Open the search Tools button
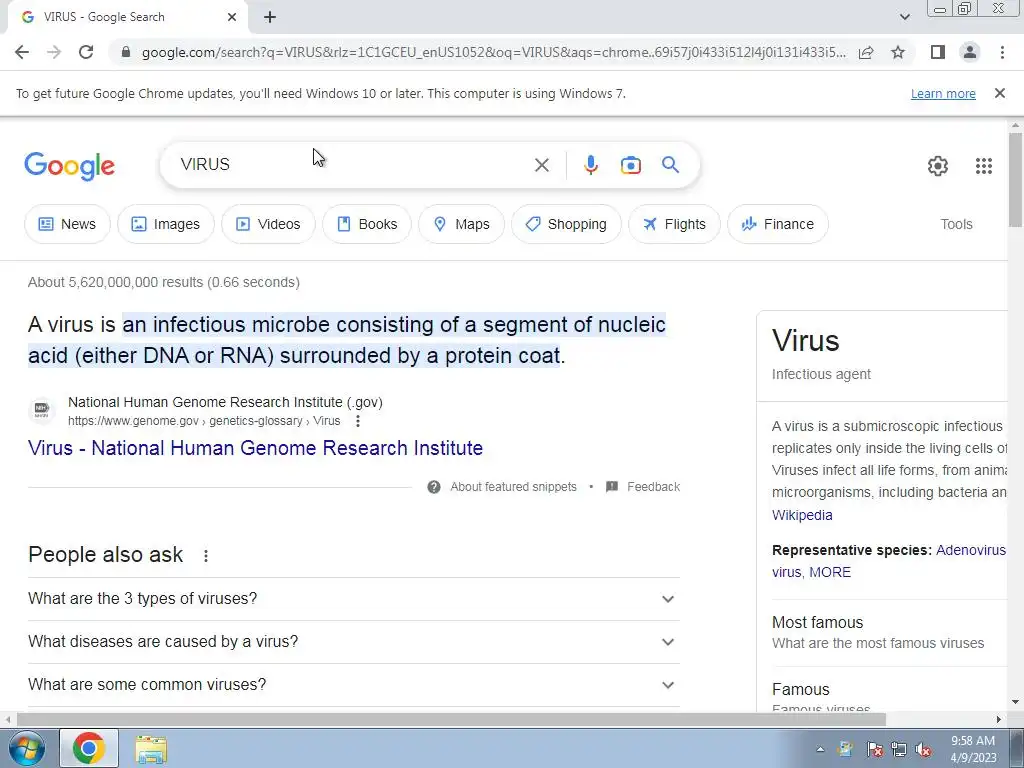Screen dimensions: 1024x768 point(956,224)
